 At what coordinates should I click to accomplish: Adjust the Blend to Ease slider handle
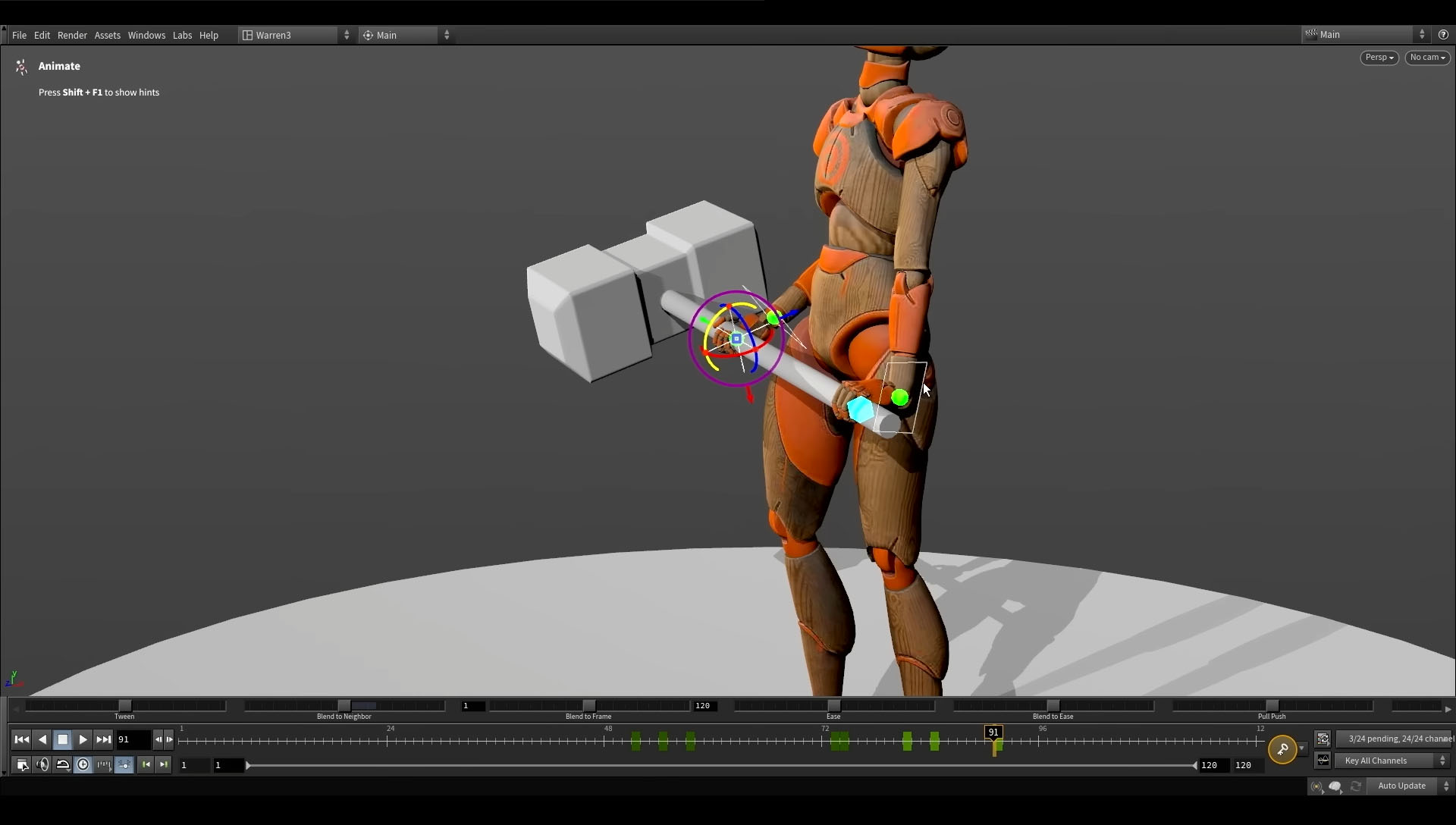tap(1053, 706)
